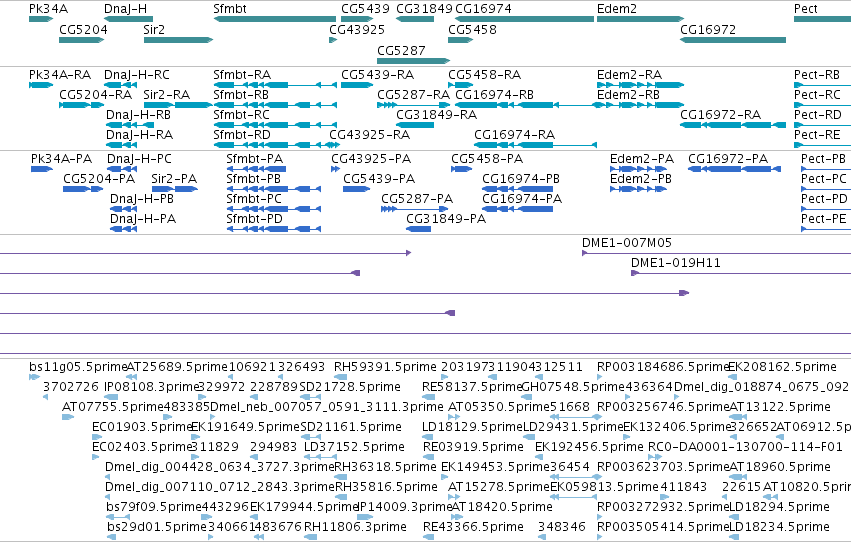Click the Edem2 gene label

pyautogui.click(x=617, y=9)
